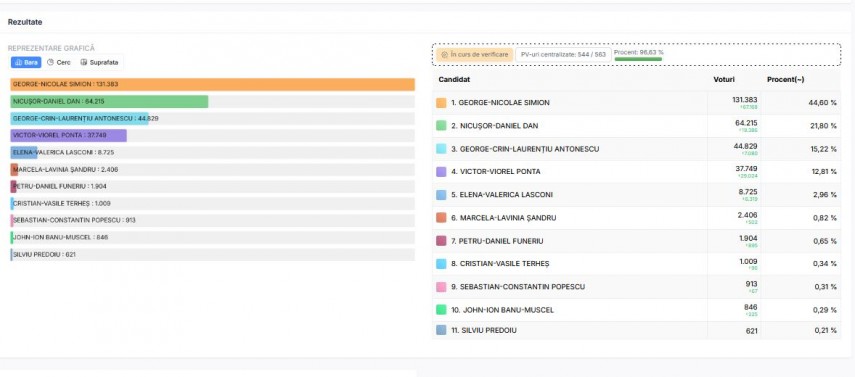Select the Petru-Daniel Funeriu chart bar
Viewport: 855px width, 377px height.
coord(14,187)
